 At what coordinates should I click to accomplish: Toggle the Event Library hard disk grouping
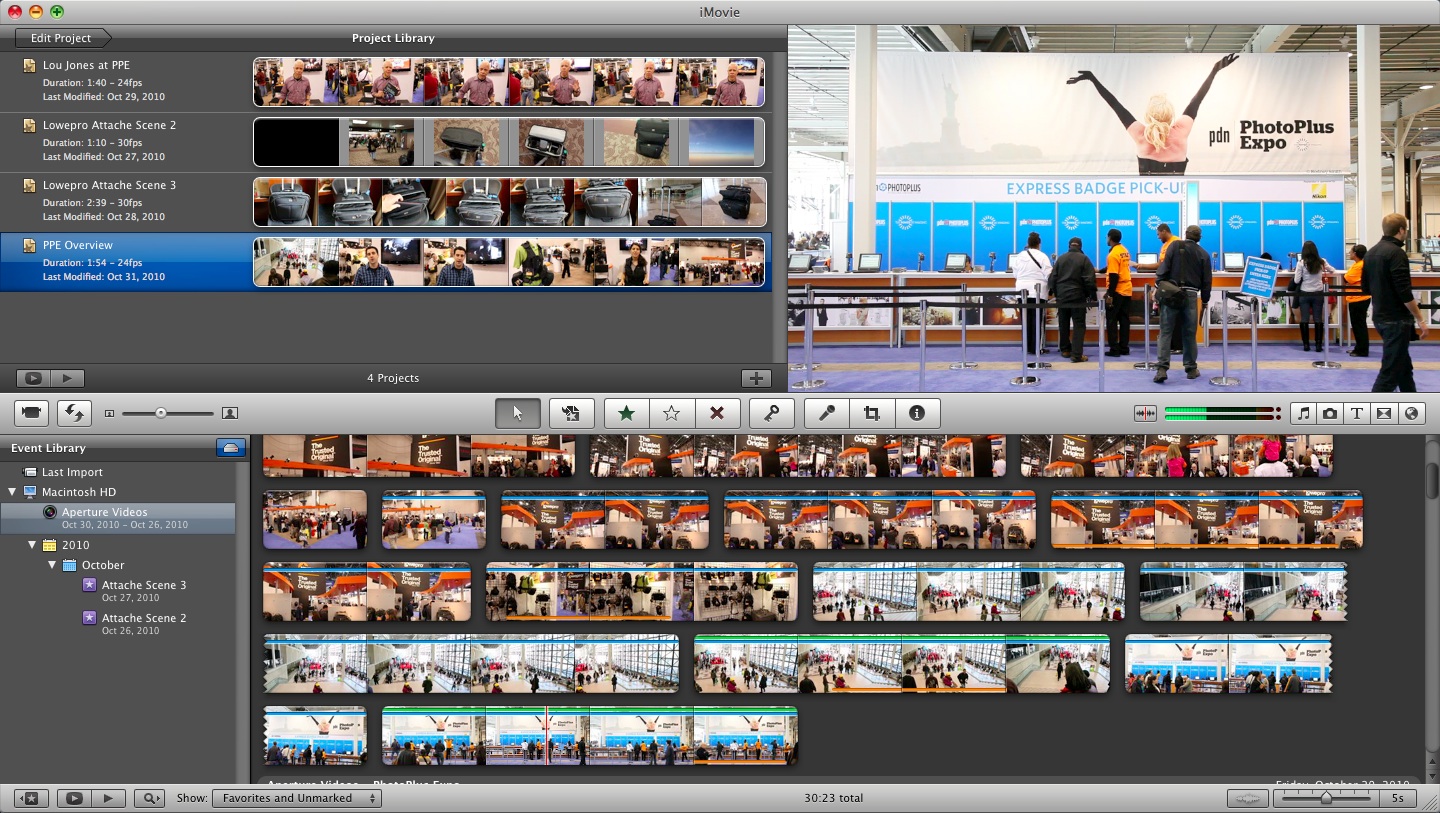(231, 448)
